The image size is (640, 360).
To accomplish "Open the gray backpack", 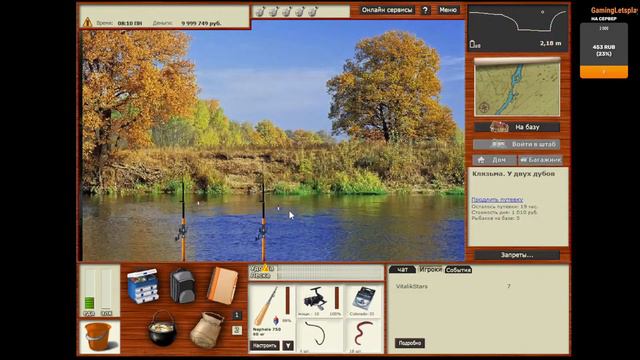I will point(182,286).
